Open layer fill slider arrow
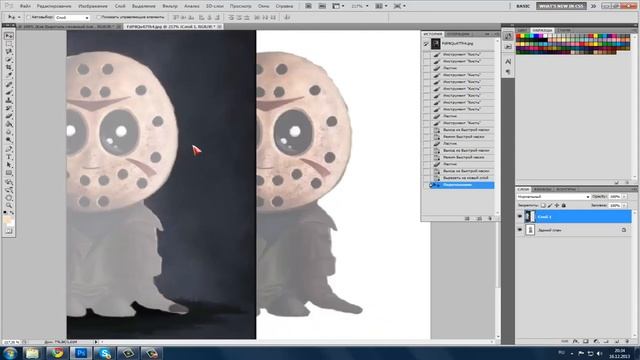The width and height of the screenshot is (640, 360). [x=624, y=205]
